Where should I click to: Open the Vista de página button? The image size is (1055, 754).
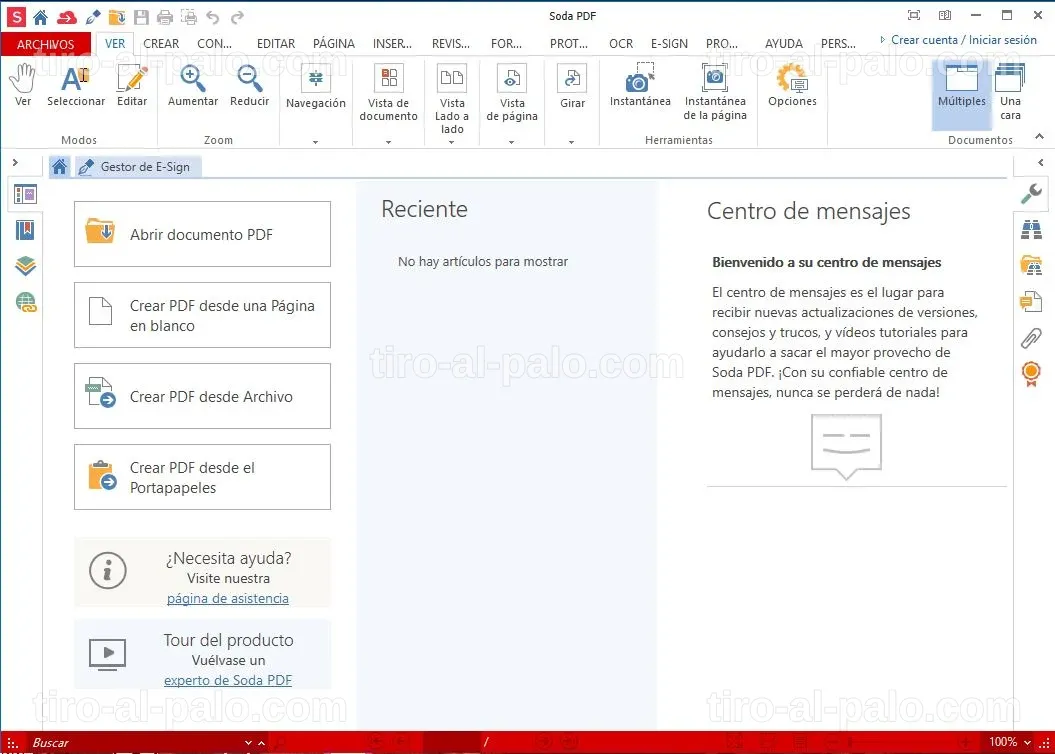click(512, 93)
